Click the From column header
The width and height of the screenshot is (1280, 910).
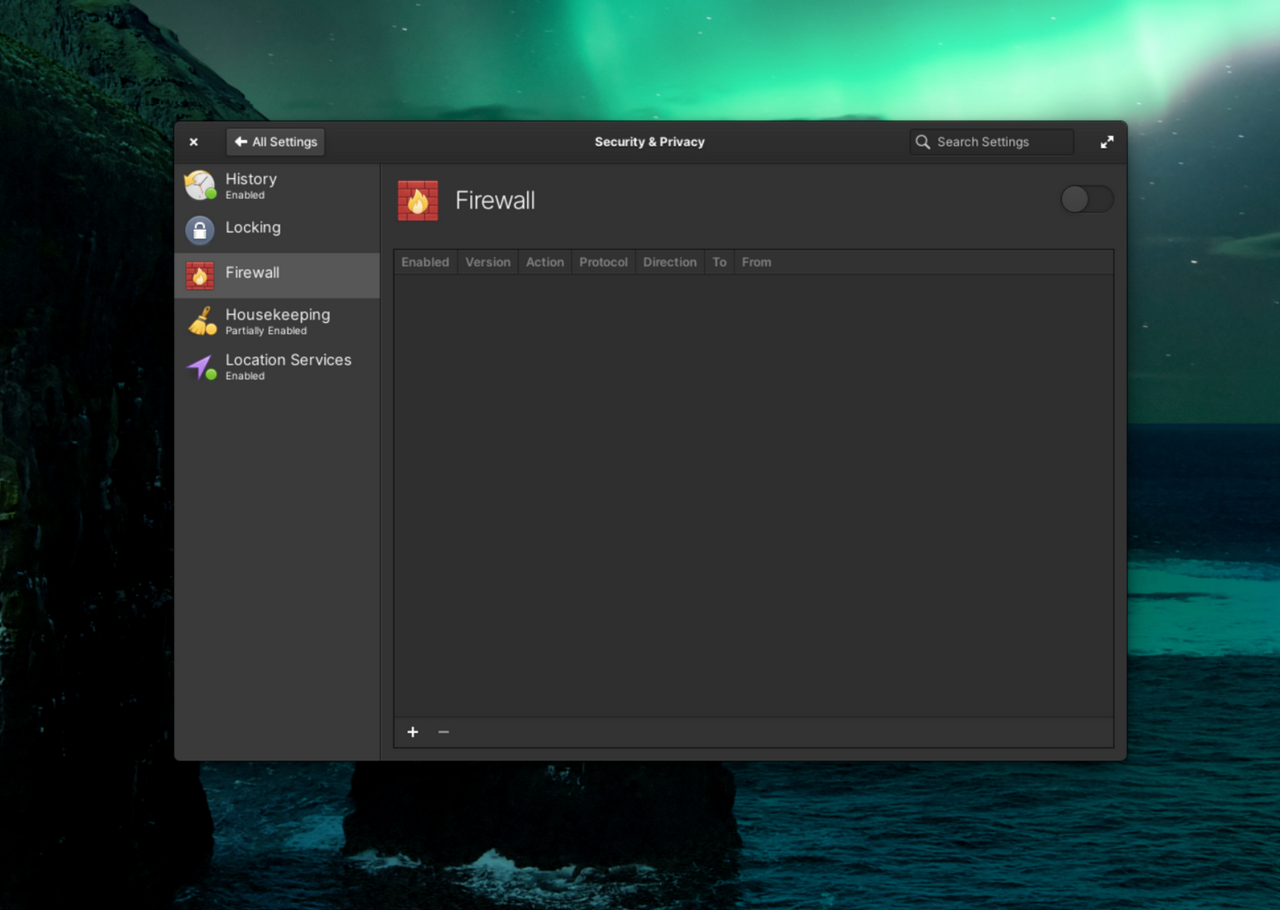(756, 262)
